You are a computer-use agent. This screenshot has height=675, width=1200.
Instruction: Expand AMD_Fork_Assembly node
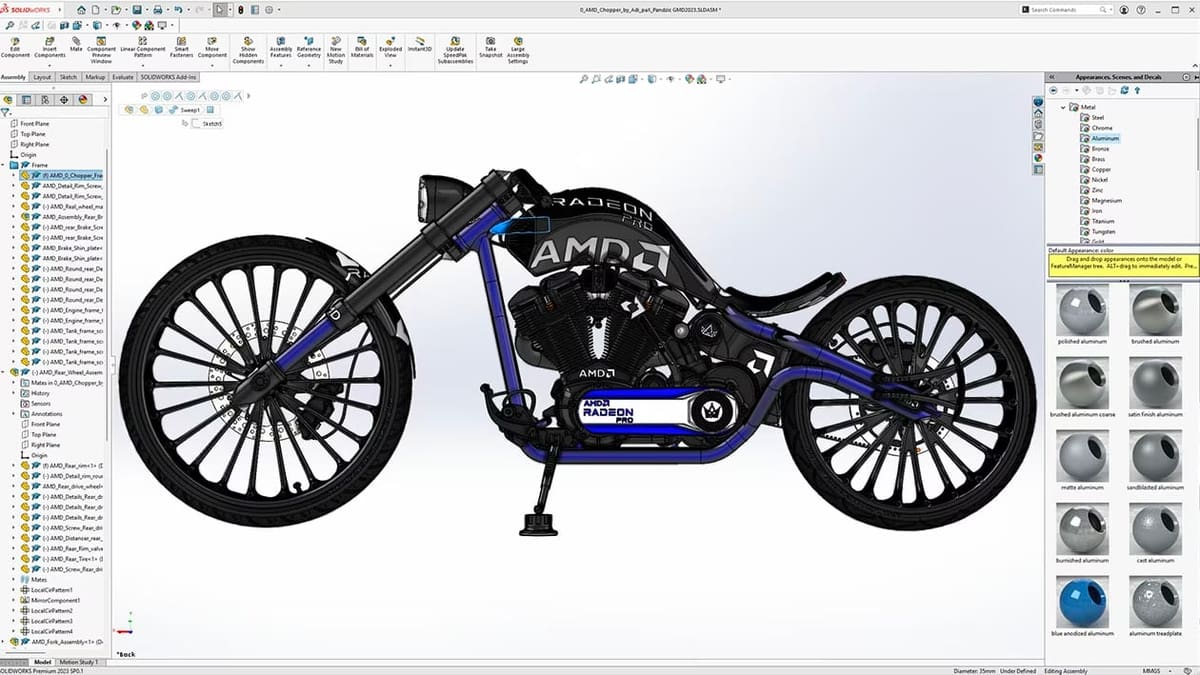5,642
